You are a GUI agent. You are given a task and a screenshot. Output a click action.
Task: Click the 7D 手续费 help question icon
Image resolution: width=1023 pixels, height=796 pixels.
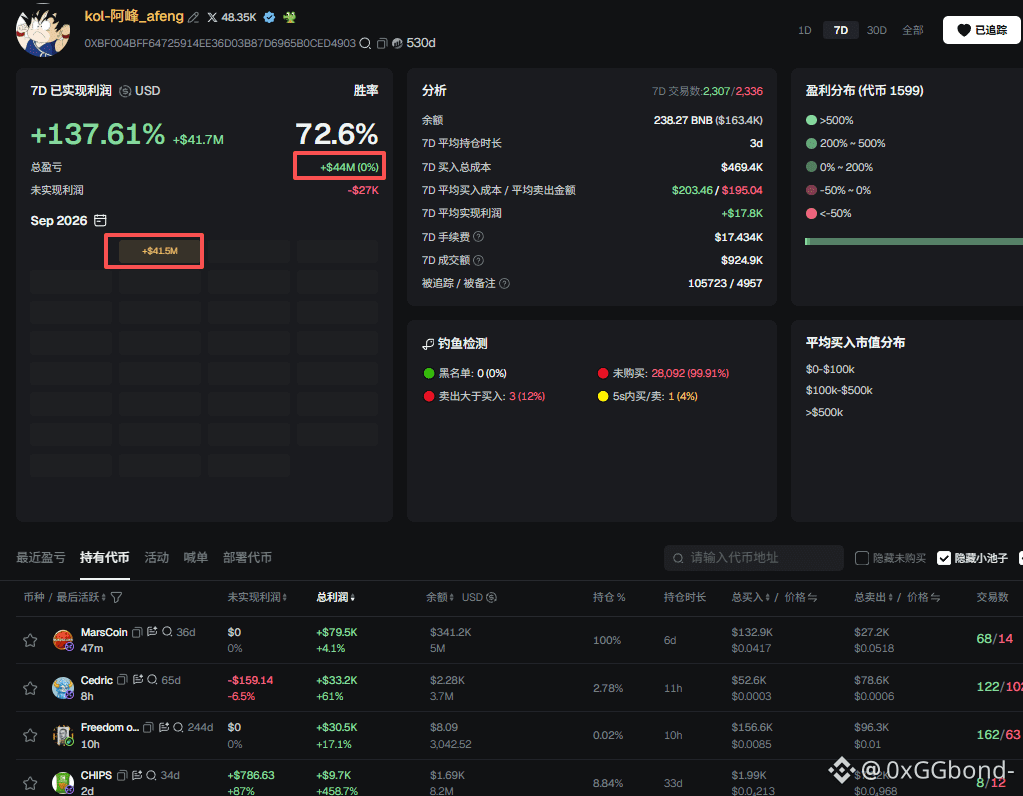click(478, 237)
